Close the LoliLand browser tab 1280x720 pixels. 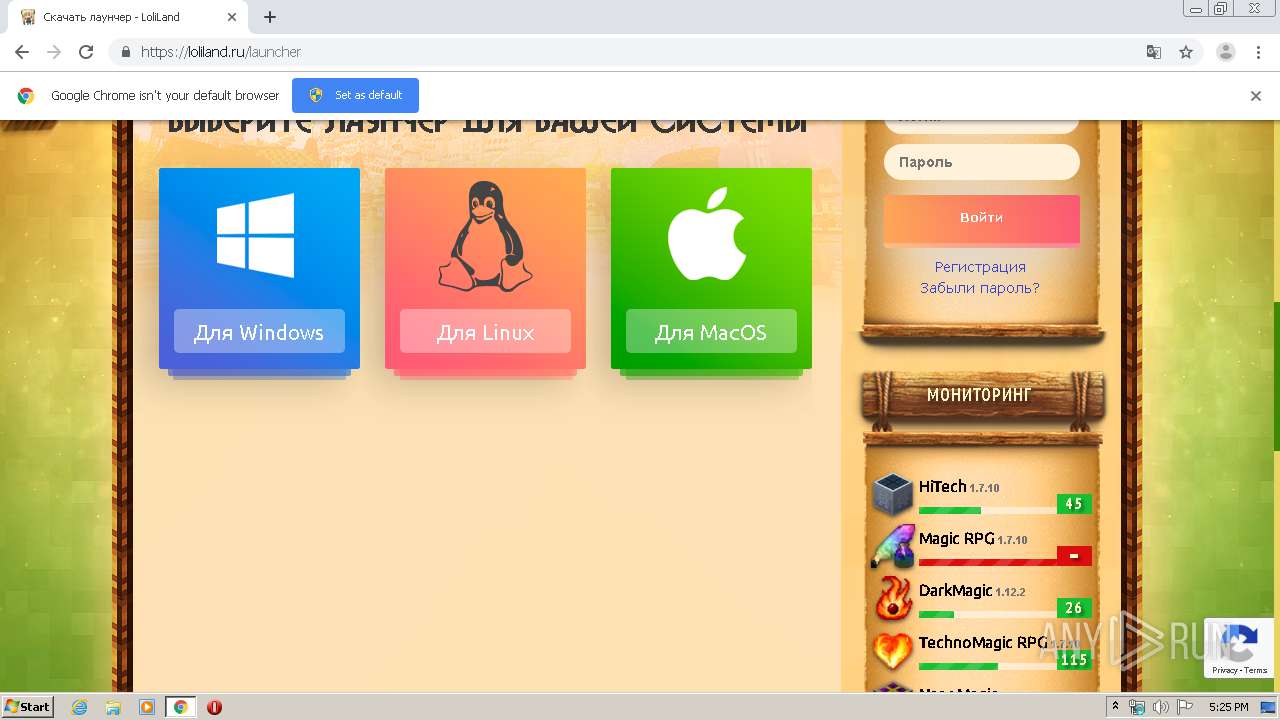point(231,17)
